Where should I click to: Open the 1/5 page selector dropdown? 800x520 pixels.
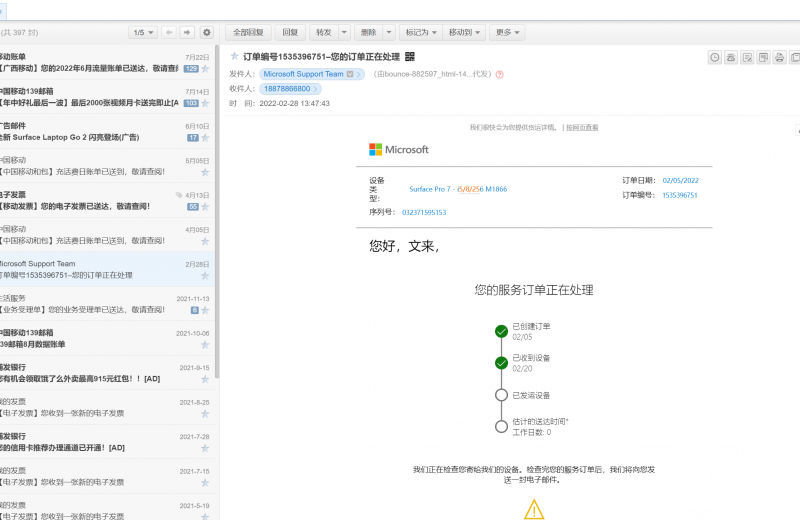(x=143, y=33)
